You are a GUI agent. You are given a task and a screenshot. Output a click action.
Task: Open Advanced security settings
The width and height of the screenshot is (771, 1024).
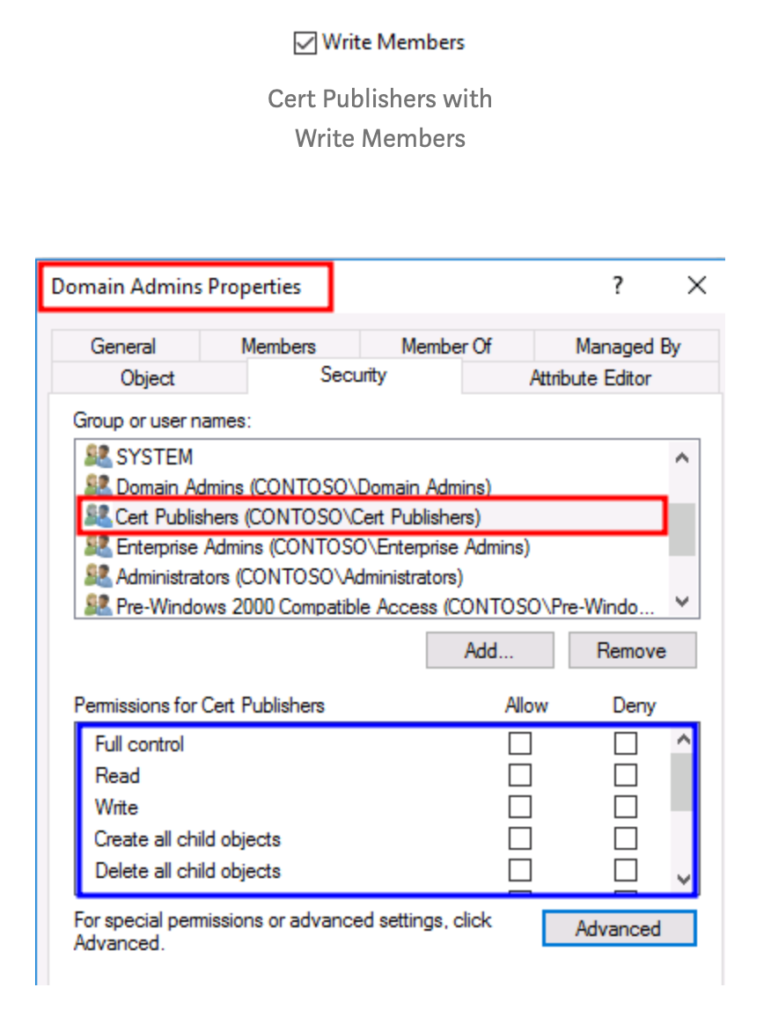point(618,929)
